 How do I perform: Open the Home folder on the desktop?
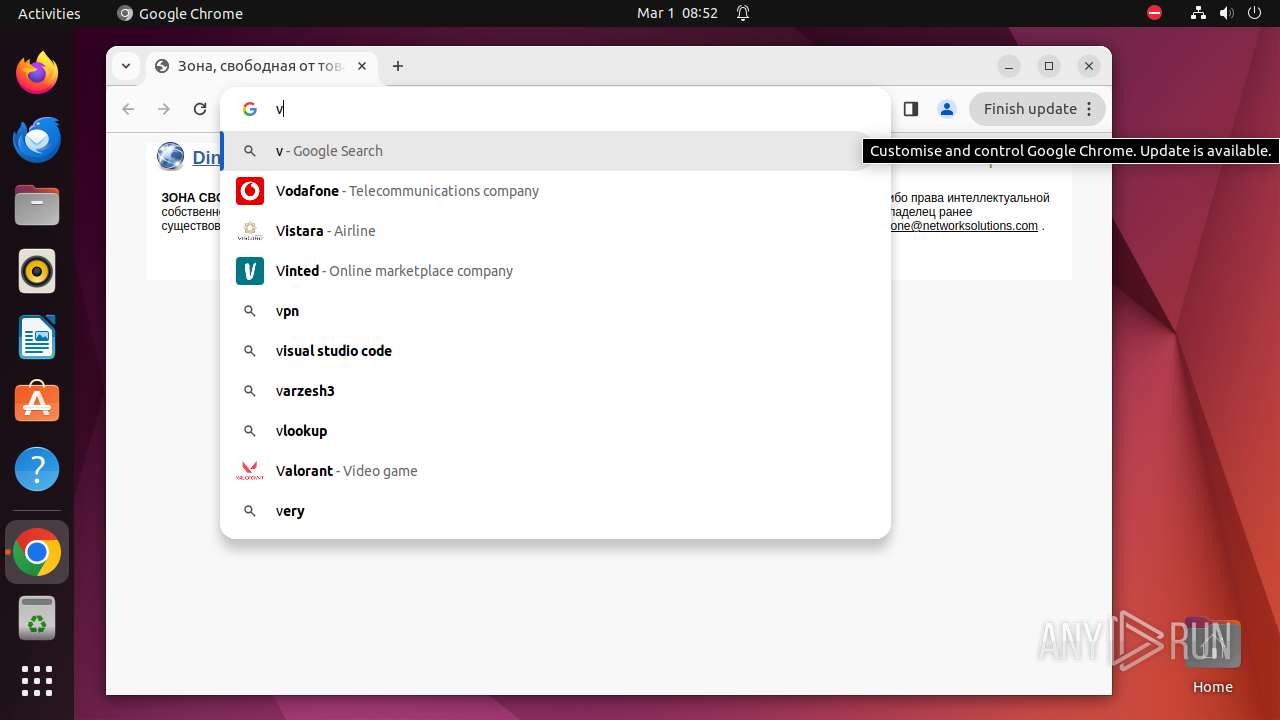pos(1212,656)
